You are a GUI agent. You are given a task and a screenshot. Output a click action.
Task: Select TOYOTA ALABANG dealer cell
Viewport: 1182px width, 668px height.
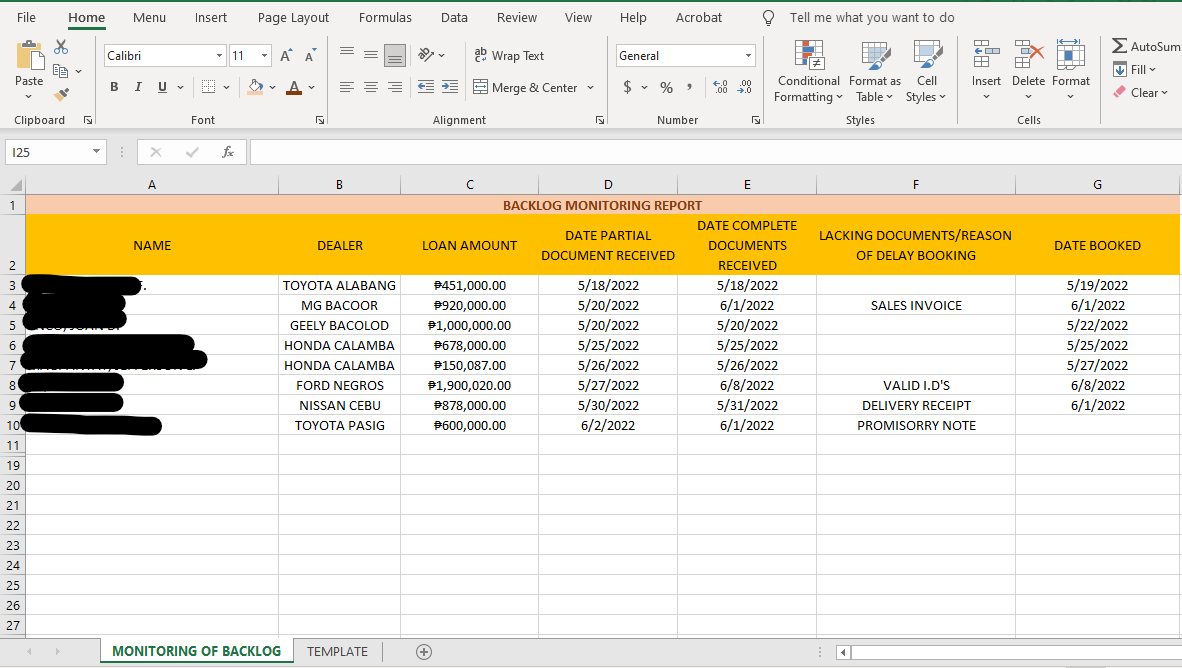(x=339, y=285)
